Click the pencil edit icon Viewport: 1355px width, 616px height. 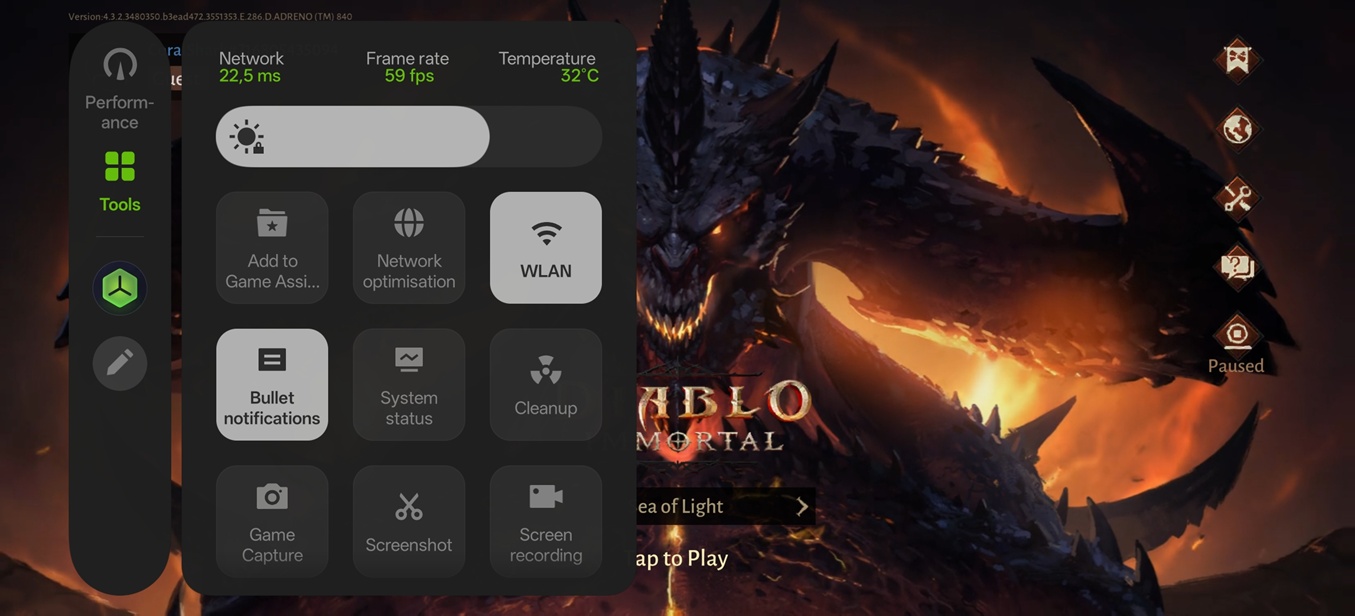120,363
